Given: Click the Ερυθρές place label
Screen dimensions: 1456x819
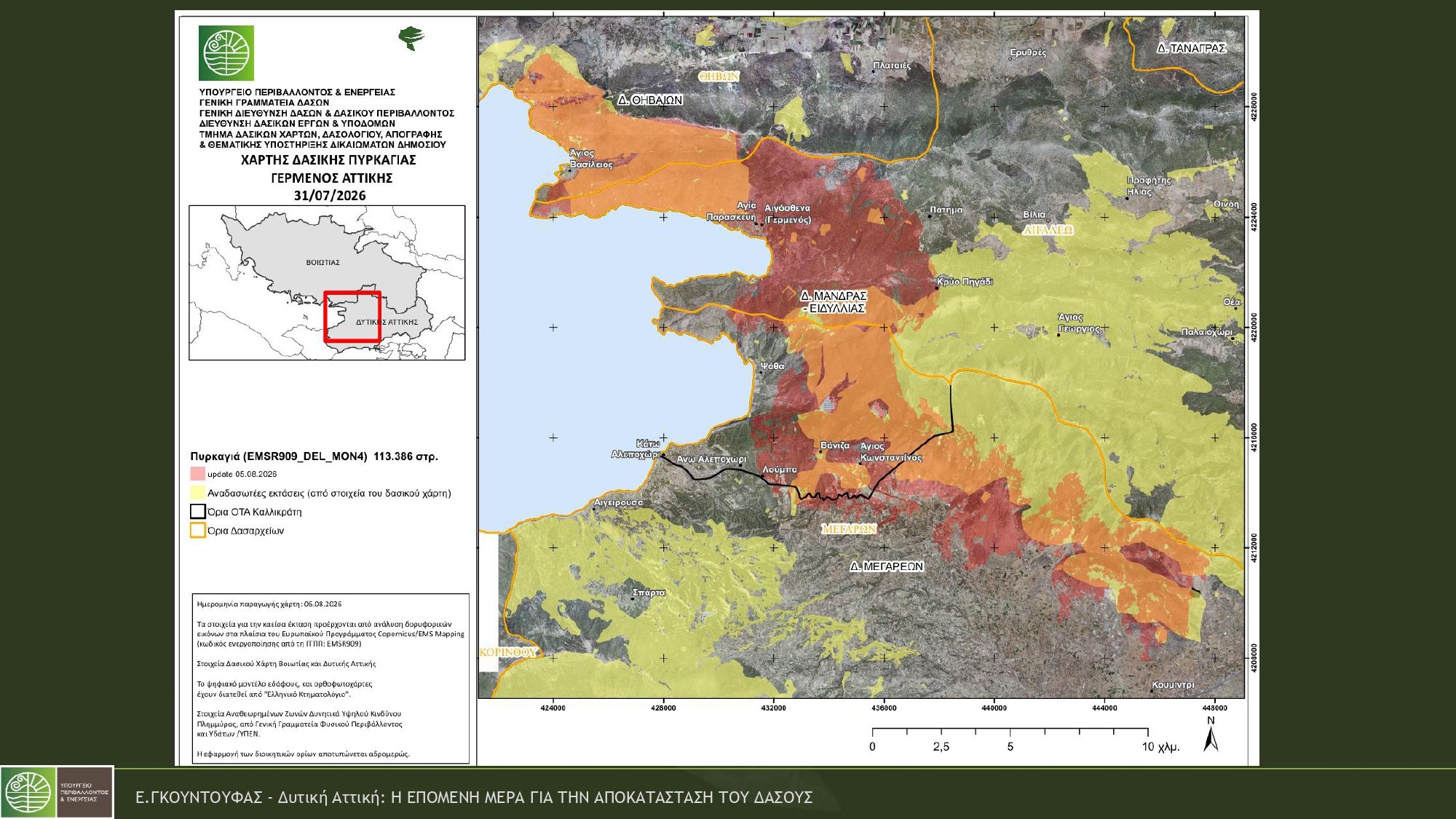Looking at the screenshot, I should point(1028,52).
